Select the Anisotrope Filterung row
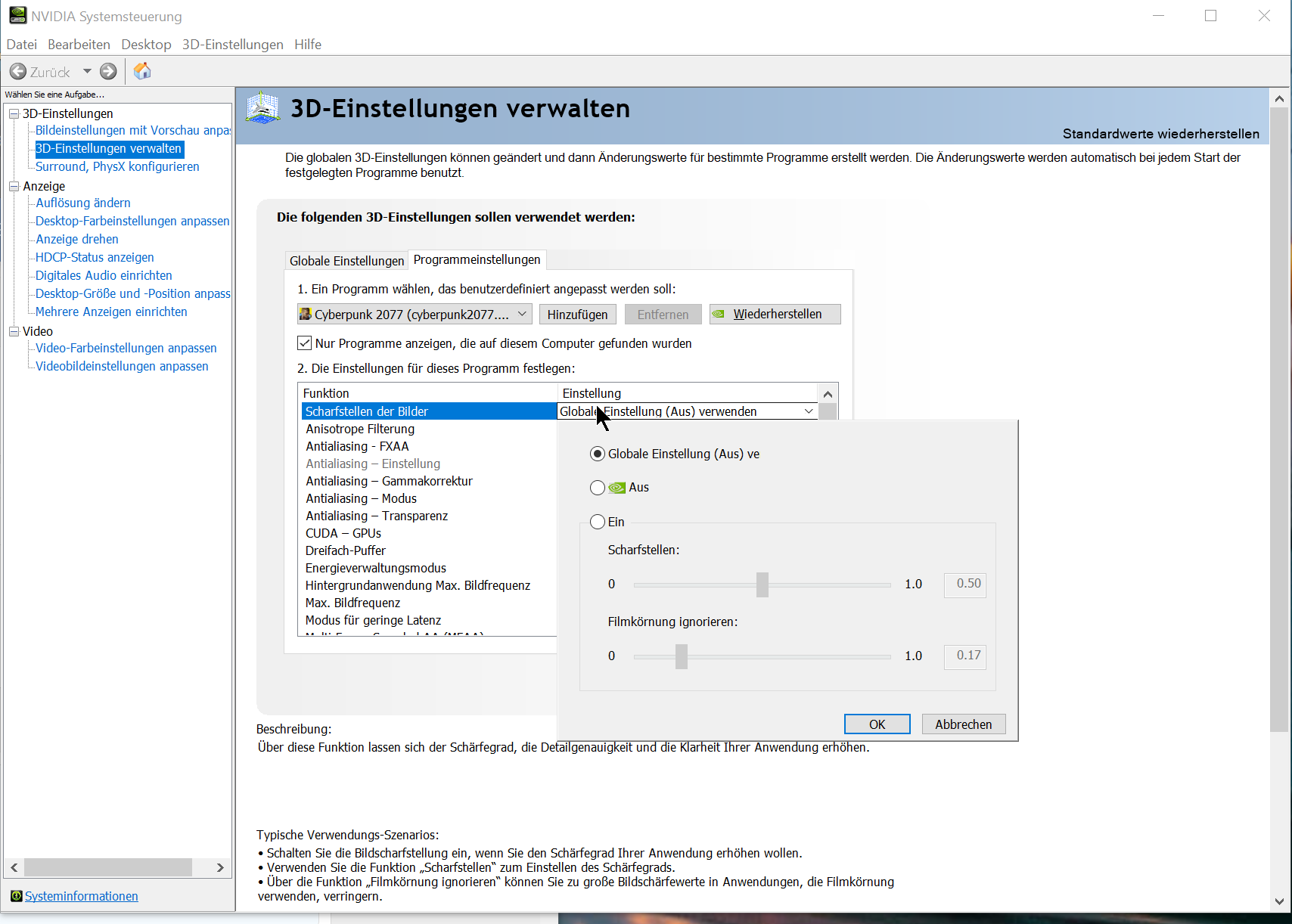This screenshot has height=924, width=1292. pos(429,429)
